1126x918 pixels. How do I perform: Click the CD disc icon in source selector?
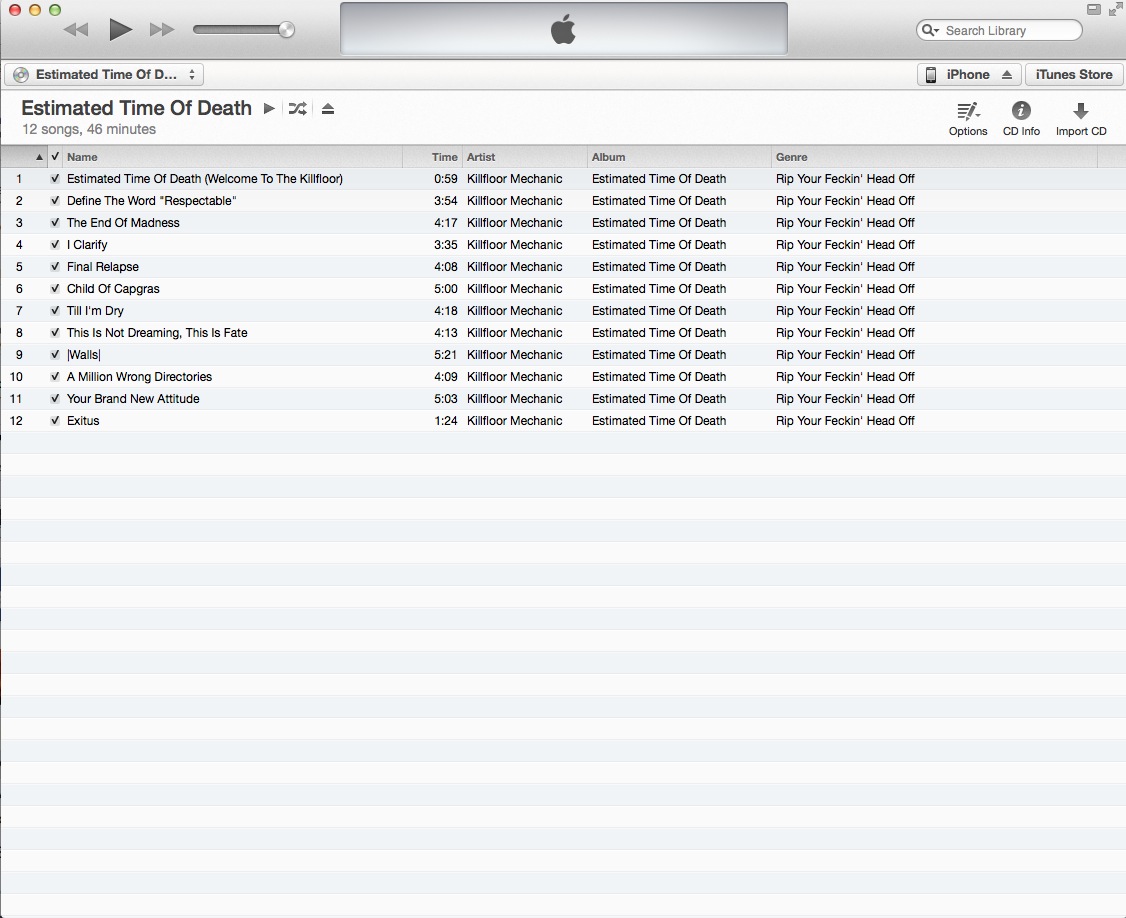click(22, 75)
